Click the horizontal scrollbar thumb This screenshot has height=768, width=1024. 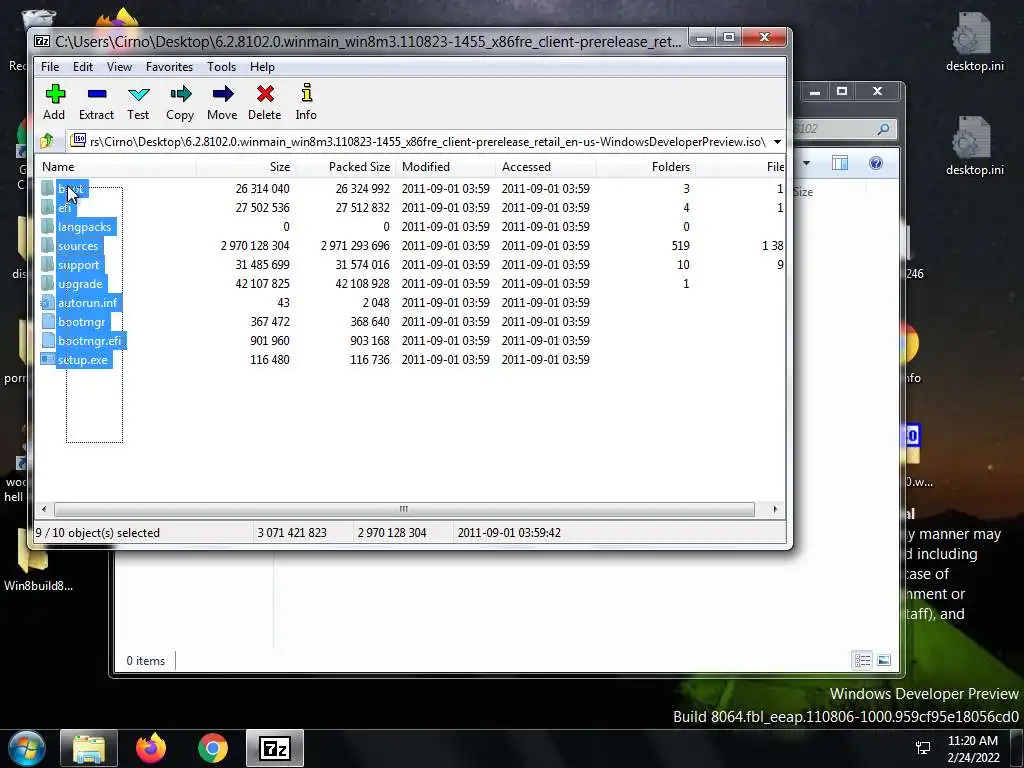pos(404,509)
